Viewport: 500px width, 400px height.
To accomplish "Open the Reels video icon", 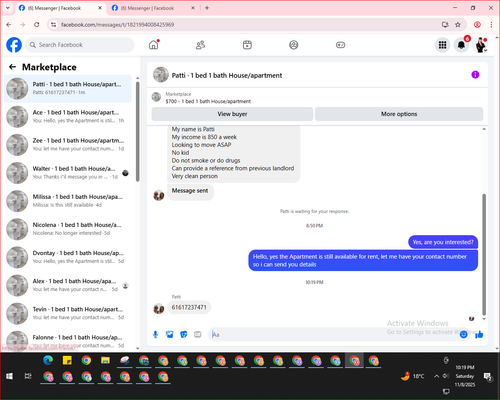I will 247,45.
